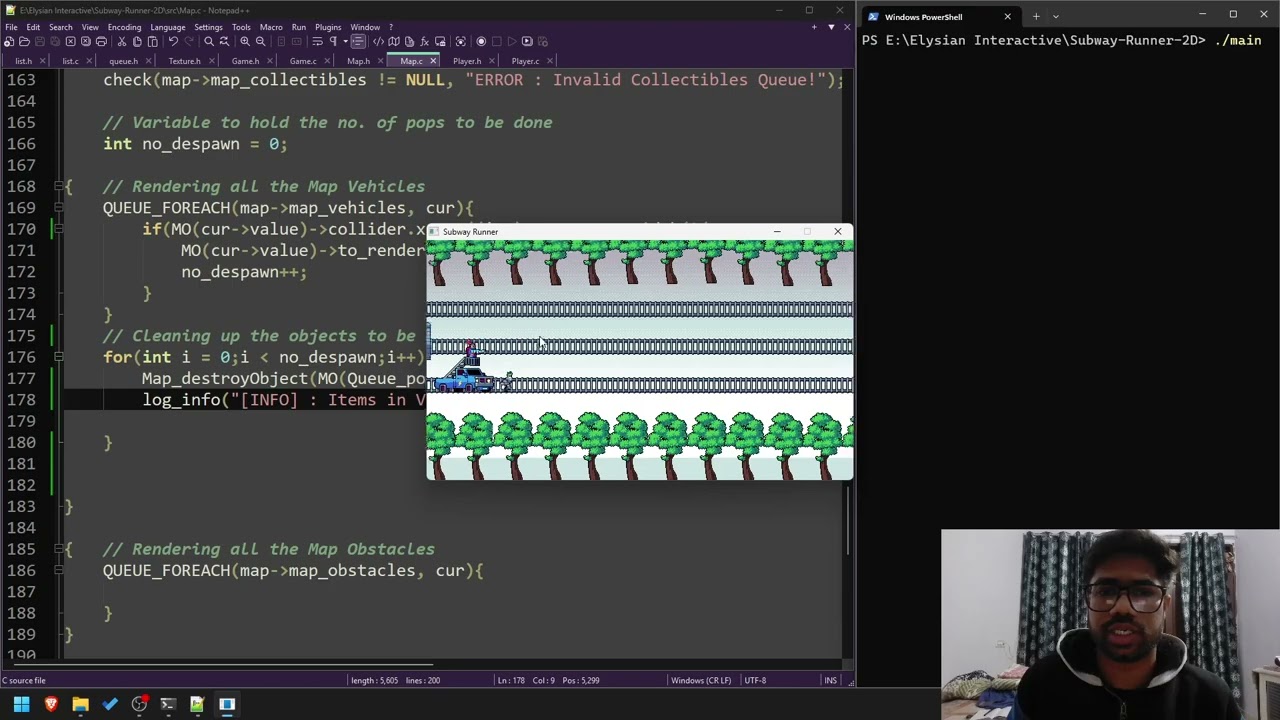The height and width of the screenshot is (720, 1280).
Task: Open Find with the magnifier icon
Action: pyautogui.click(x=209, y=41)
